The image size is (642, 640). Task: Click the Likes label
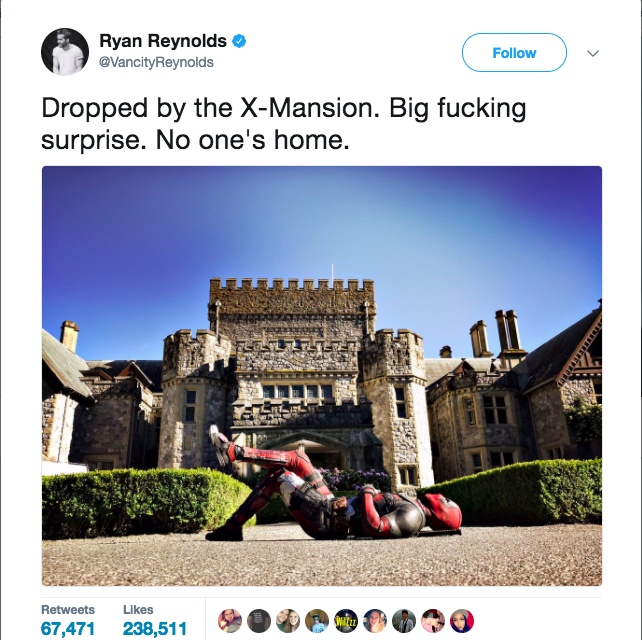pyautogui.click(x=138, y=609)
